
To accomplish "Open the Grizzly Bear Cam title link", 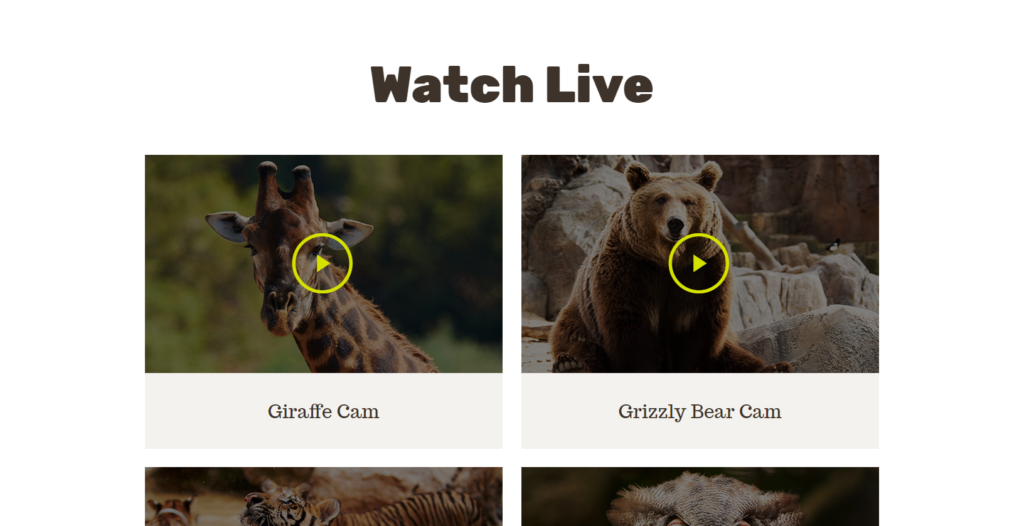I will coord(699,412).
